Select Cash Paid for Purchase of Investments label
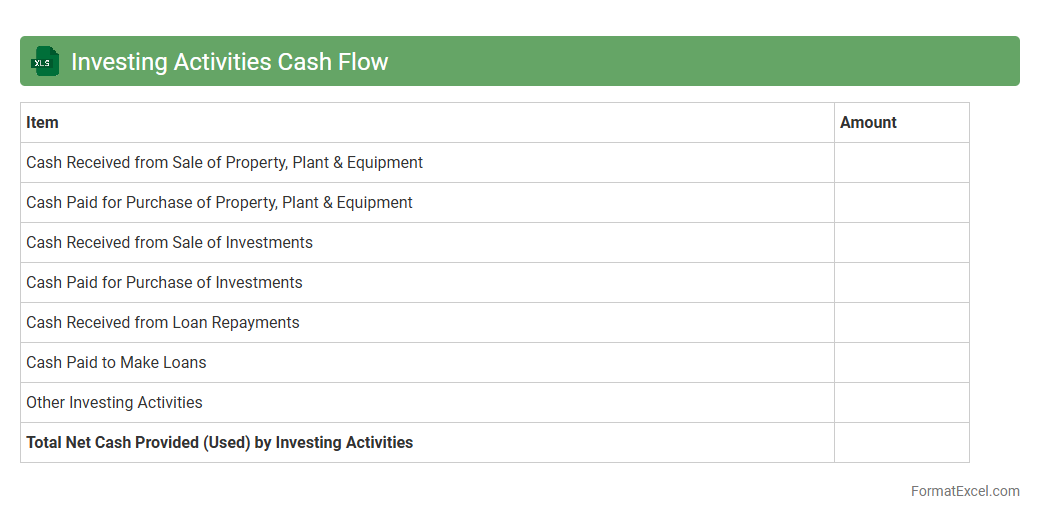 click(x=164, y=282)
